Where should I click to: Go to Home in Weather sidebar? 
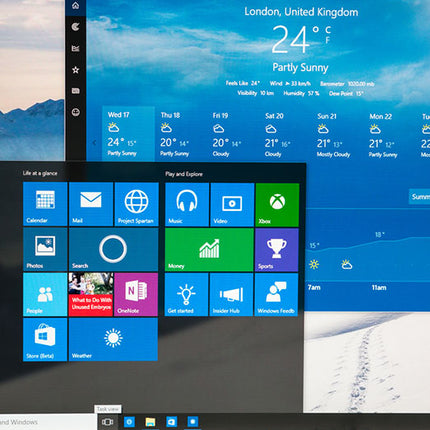(76, 6)
